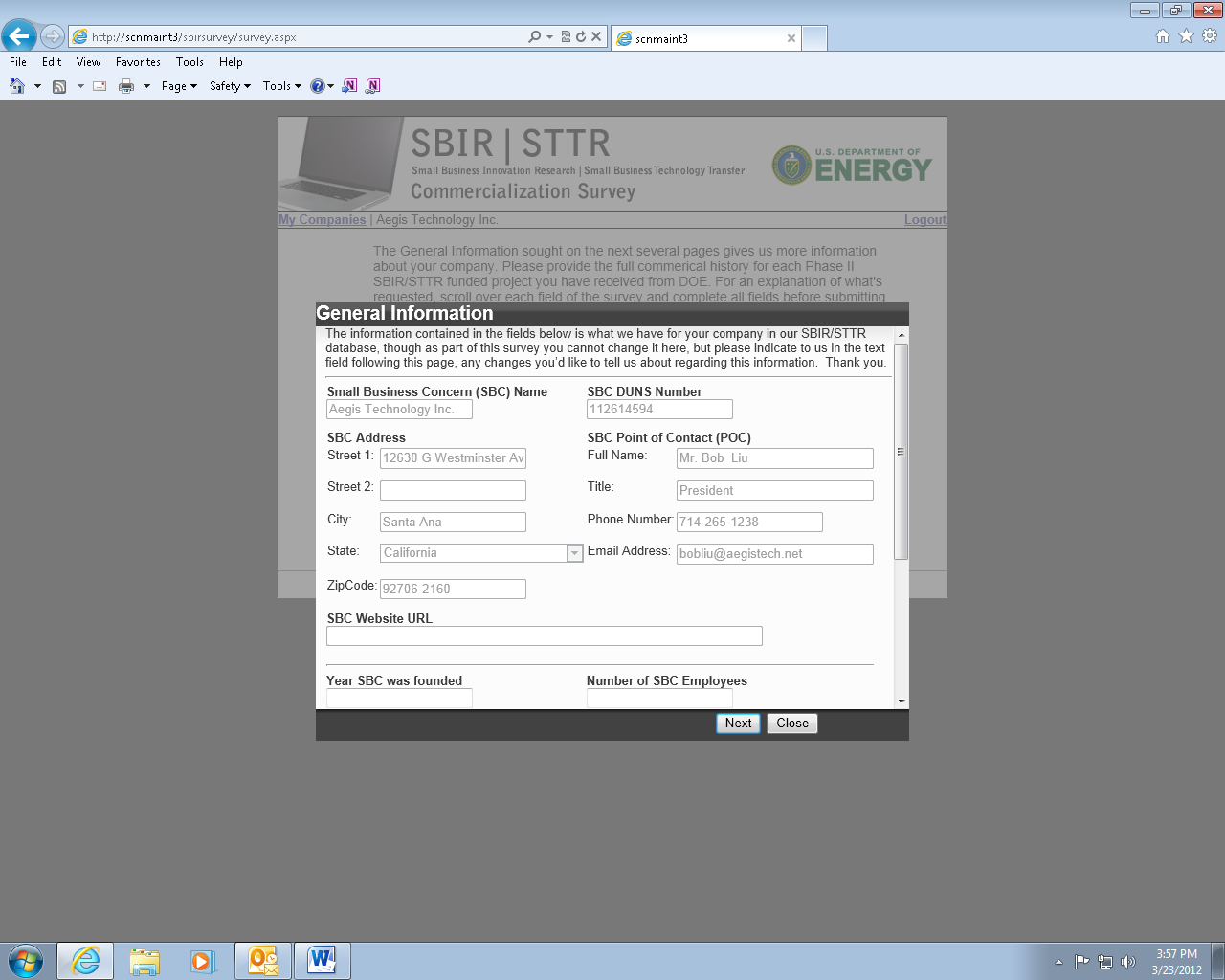Select the scnmaint3 browser tab
Image resolution: width=1225 pixels, height=980 pixels.
(x=705, y=38)
